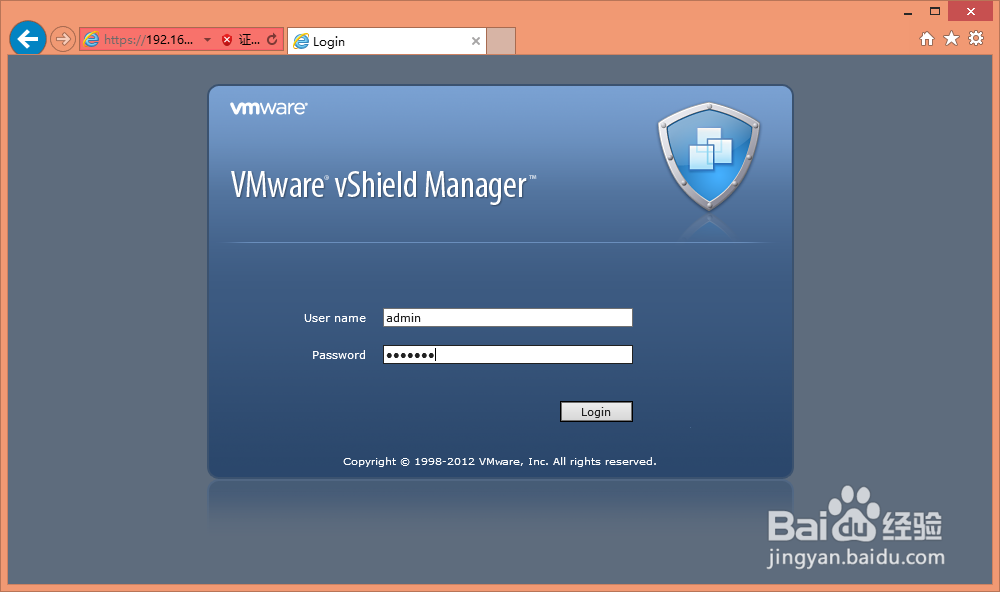Maximize the browser window
This screenshot has height=592, width=1000.
click(x=935, y=11)
